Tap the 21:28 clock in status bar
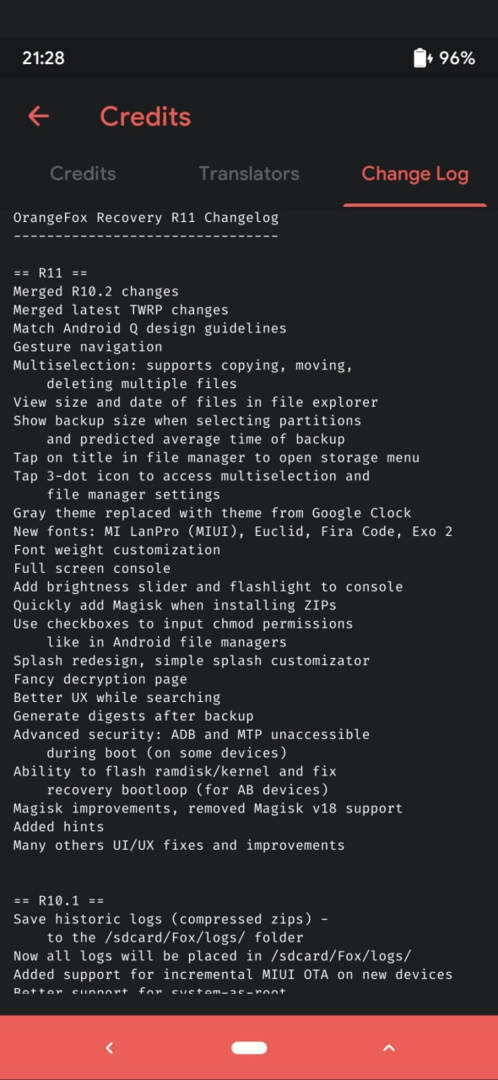This screenshot has height=1080, width=498. [43, 58]
